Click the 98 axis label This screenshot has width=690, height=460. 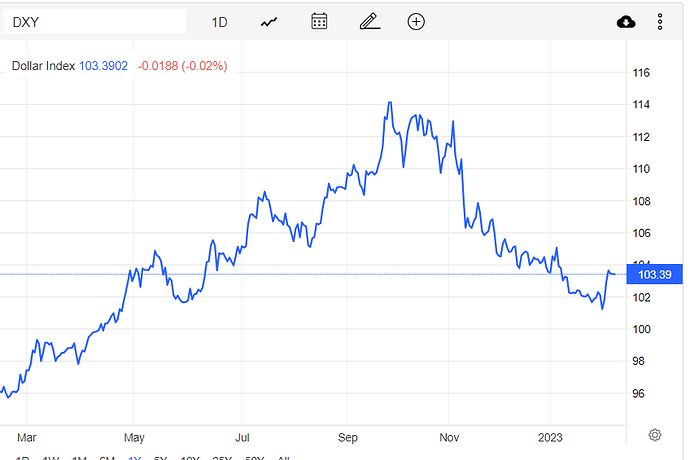[638, 361]
